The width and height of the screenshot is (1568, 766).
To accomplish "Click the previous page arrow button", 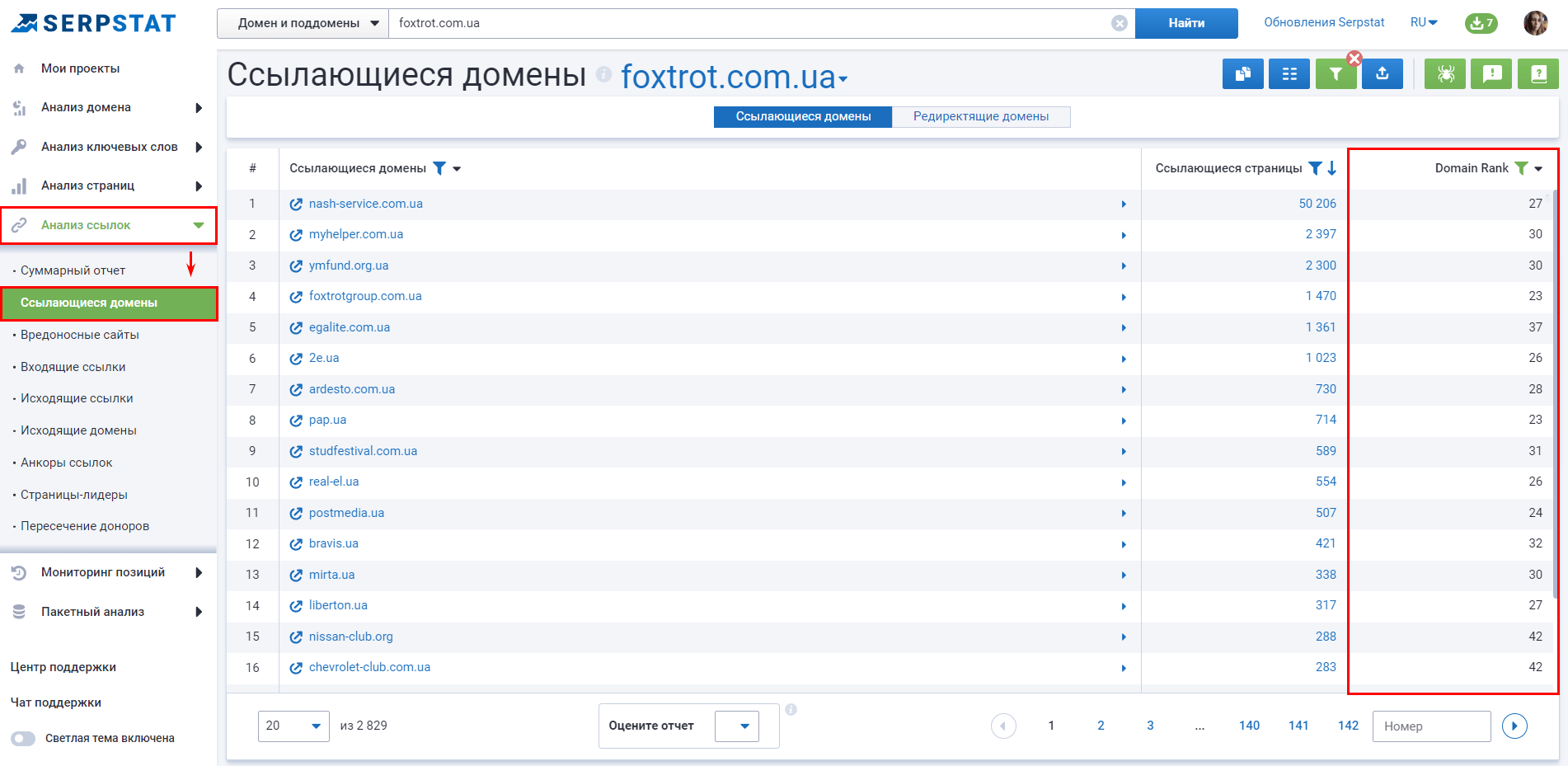I will coord(1003,726).
